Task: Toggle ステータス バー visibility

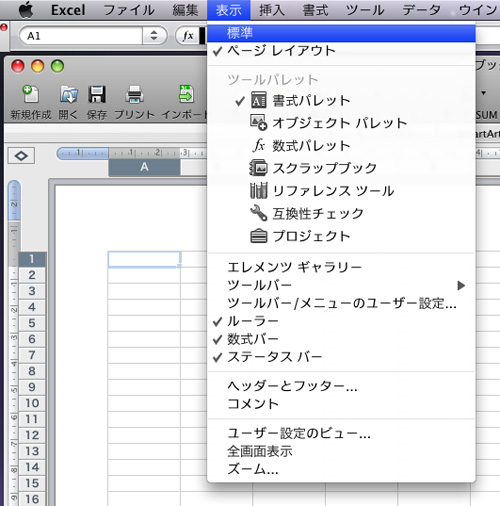Action: [341, 357]
